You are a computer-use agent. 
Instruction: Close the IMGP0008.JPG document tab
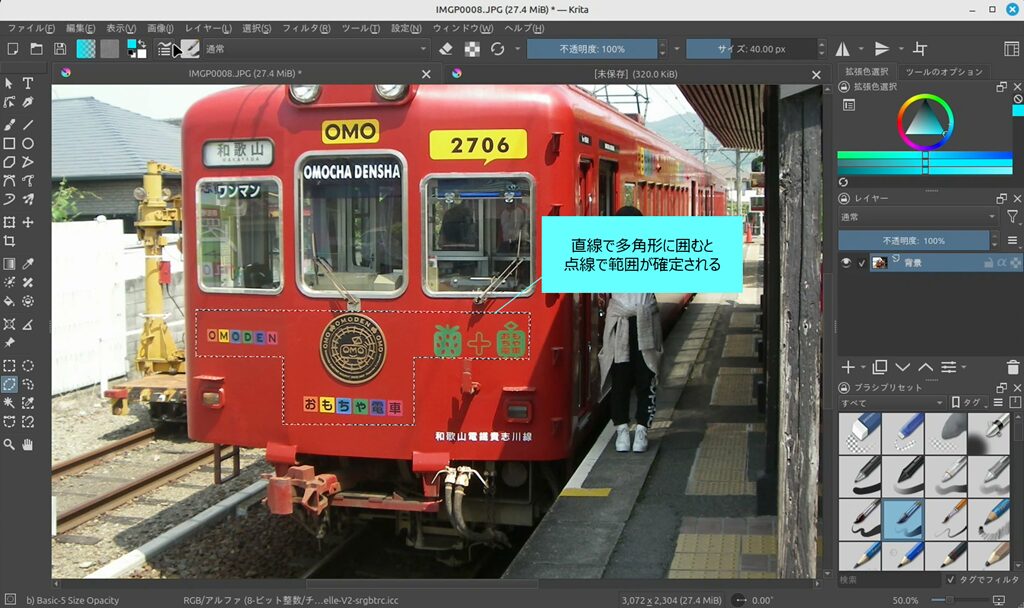pyautogui.click(x=427, y=74)
